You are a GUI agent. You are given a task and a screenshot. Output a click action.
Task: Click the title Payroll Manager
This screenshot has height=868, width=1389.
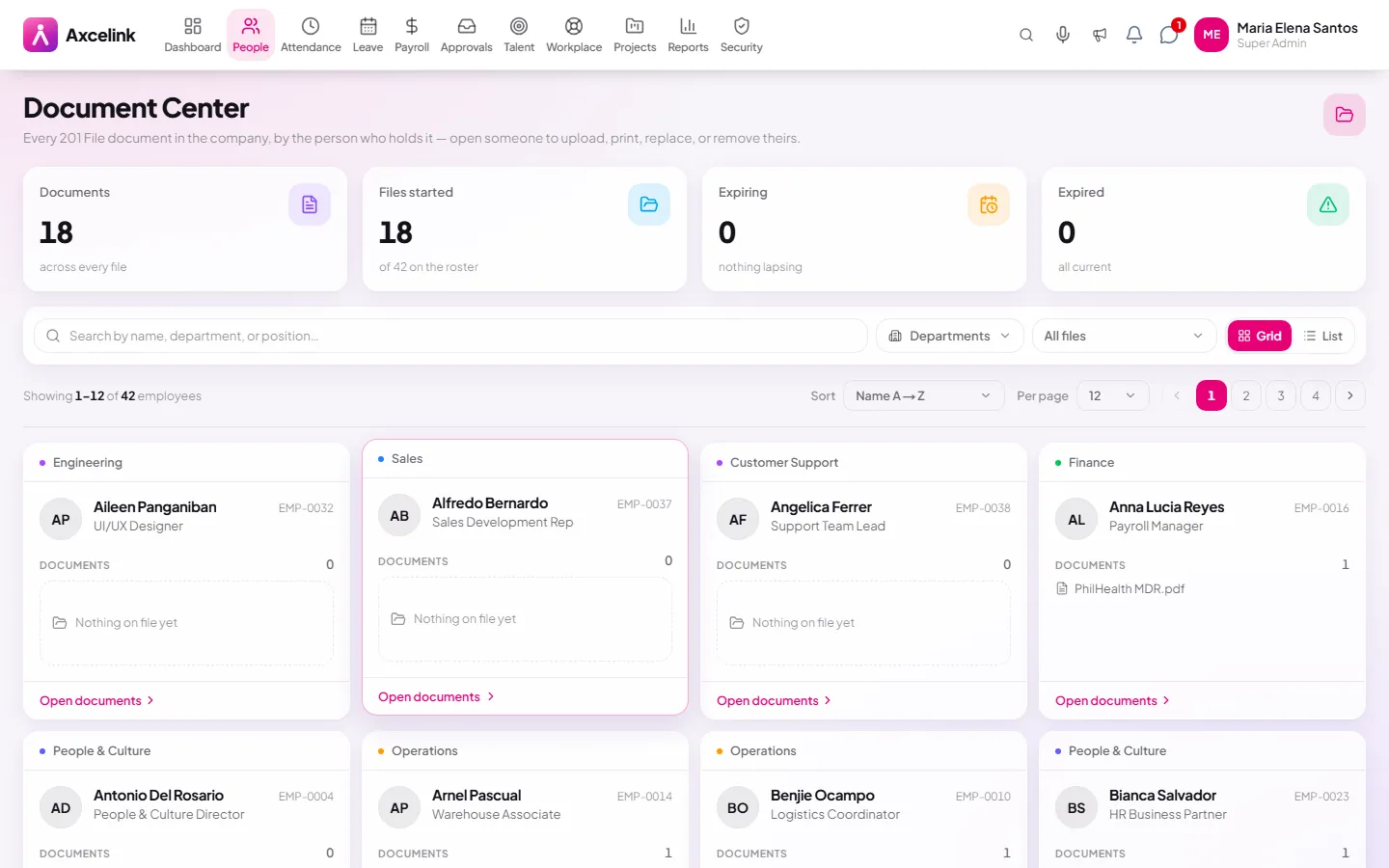coord(1157,527)
